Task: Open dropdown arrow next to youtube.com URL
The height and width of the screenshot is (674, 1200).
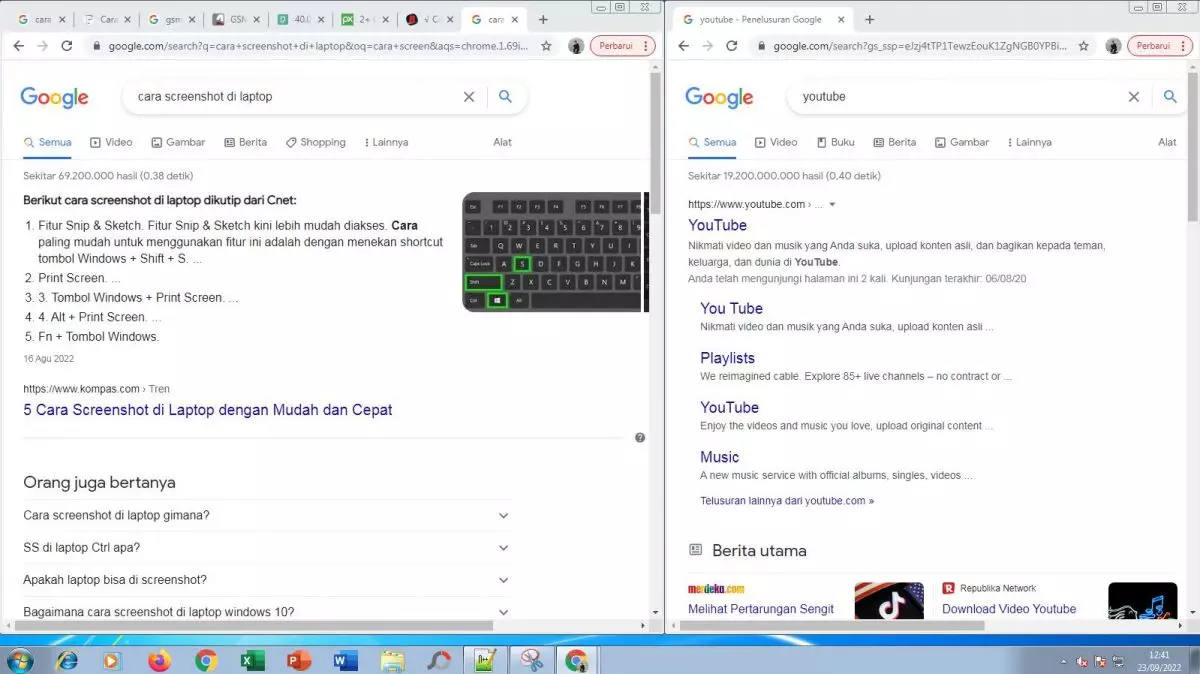Action: (832, 205)
